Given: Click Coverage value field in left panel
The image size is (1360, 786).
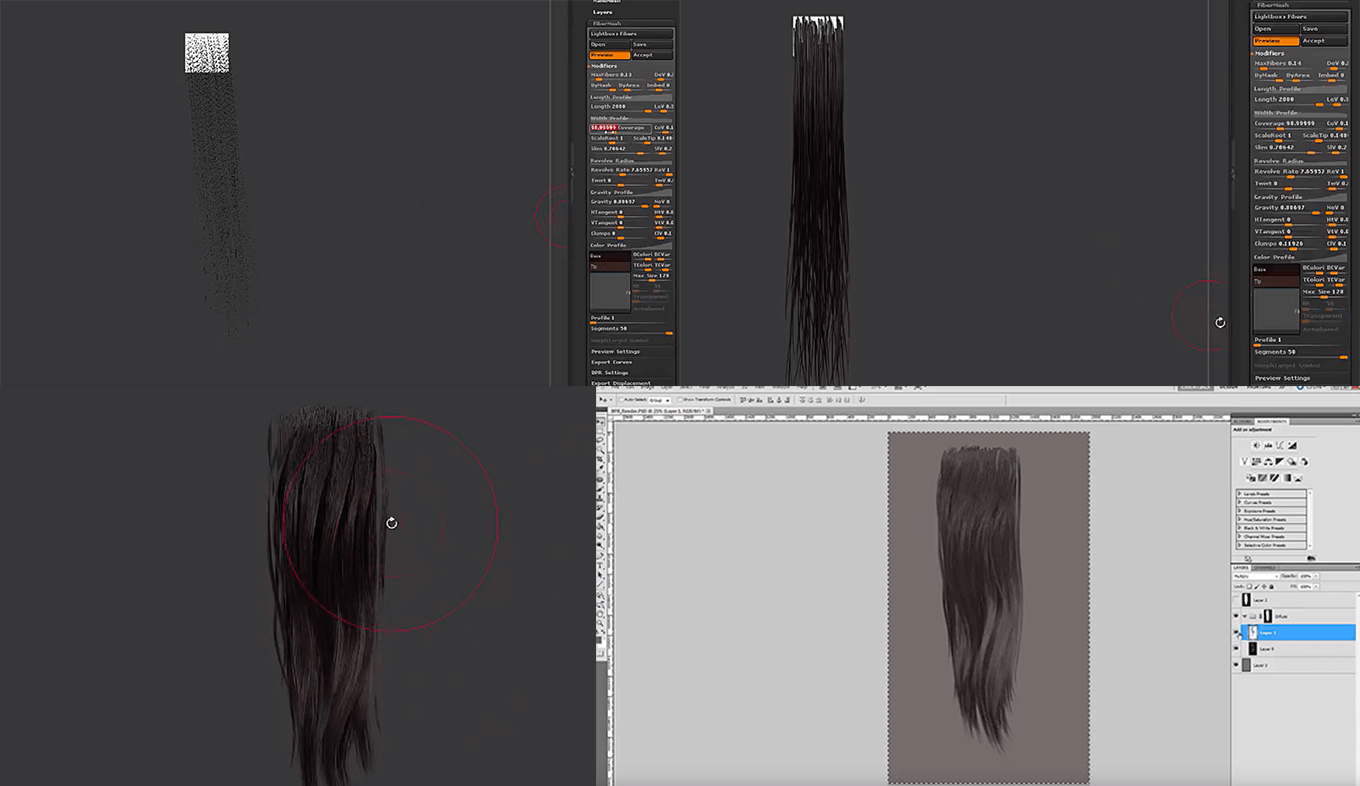Looking at the screenshot, I should [620, 128].
